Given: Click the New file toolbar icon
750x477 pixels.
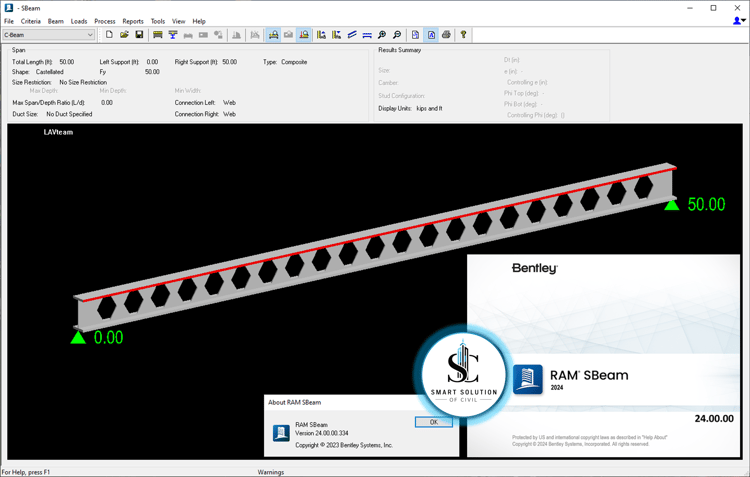Looking at the screenshot, I should tap(109, 34).
